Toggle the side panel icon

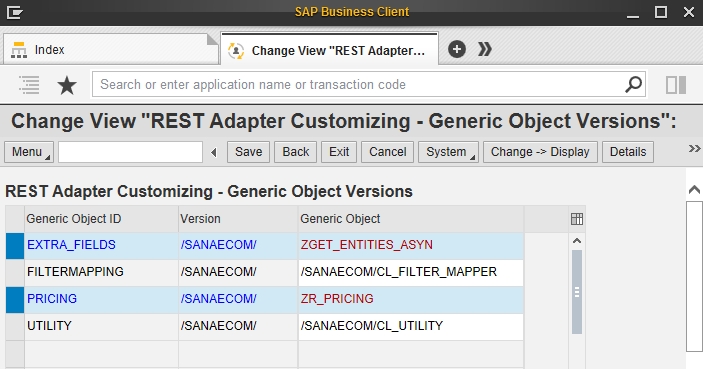coord(676,85)
